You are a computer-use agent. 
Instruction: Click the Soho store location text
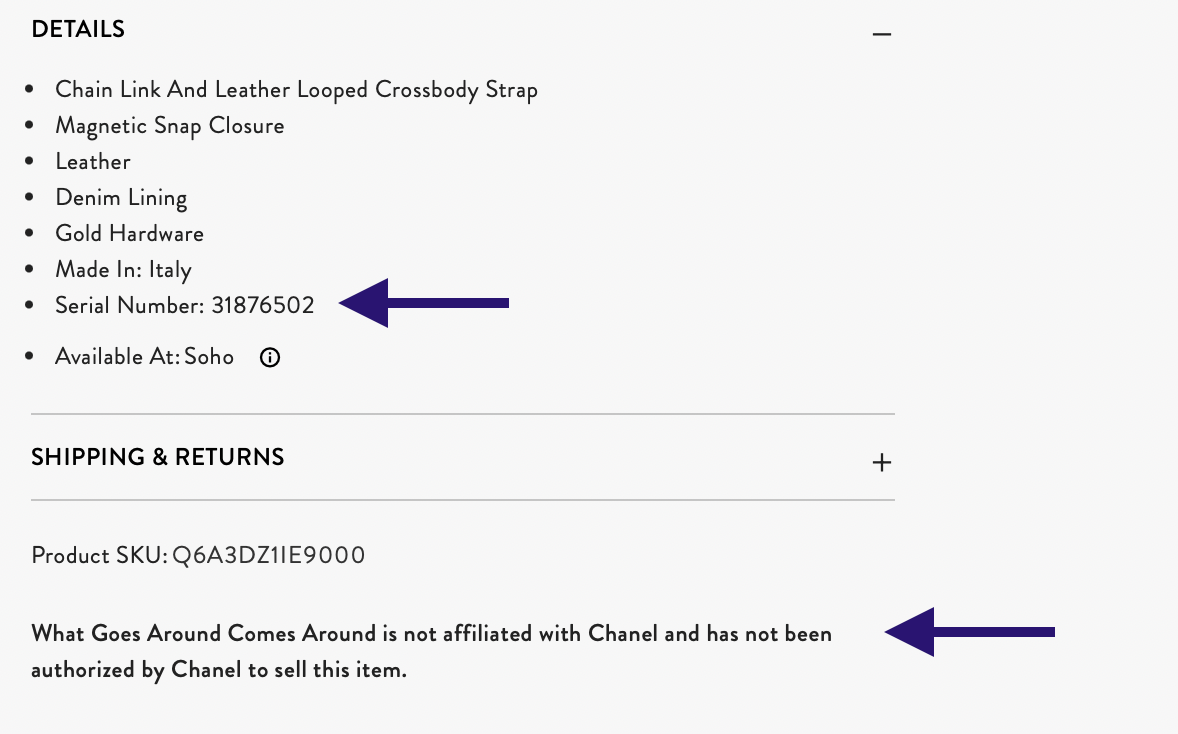[x=209, y=357]
